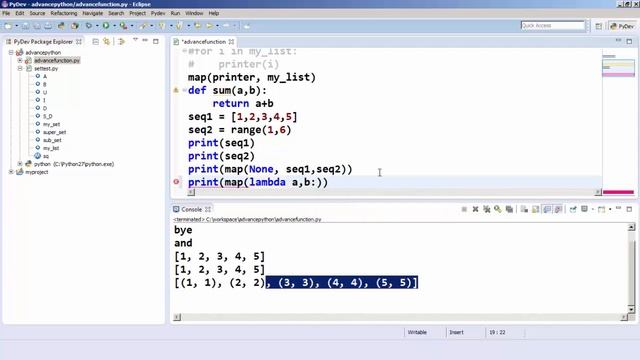
Task: Expand the myproject node
Action: tap(11, 172)
